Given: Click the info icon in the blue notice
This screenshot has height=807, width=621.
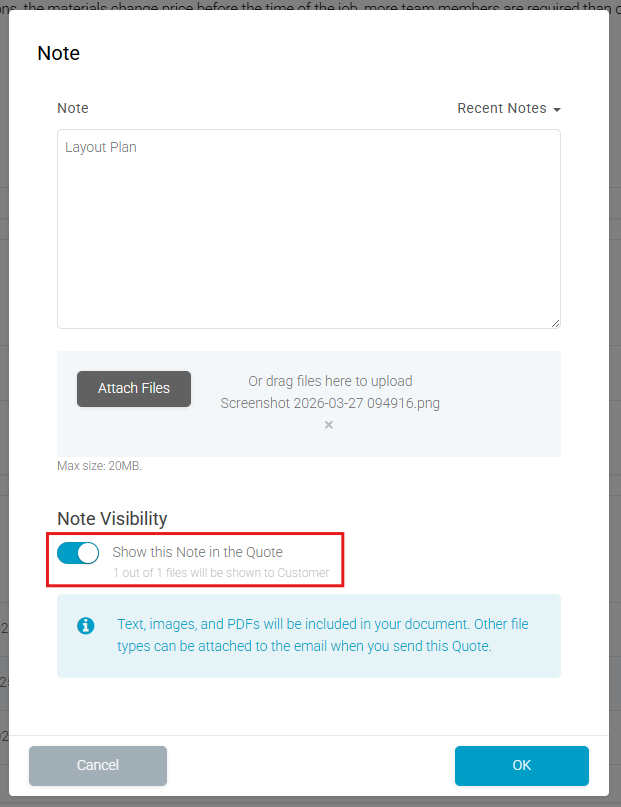Looking at the screenshot, I should tap(85, 625).
